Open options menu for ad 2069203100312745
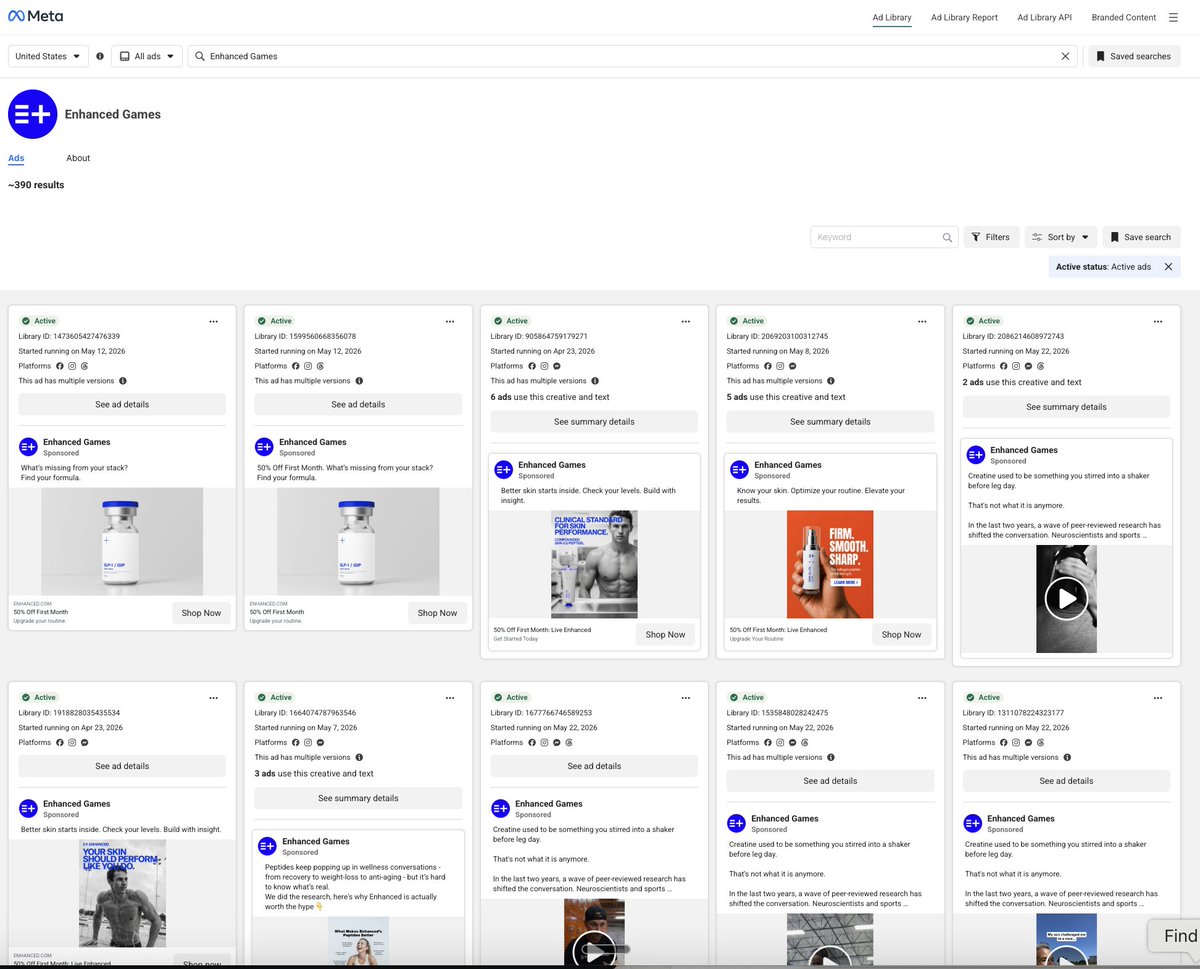This screenshot has width=1200, height=969. (x=921, y=322)
